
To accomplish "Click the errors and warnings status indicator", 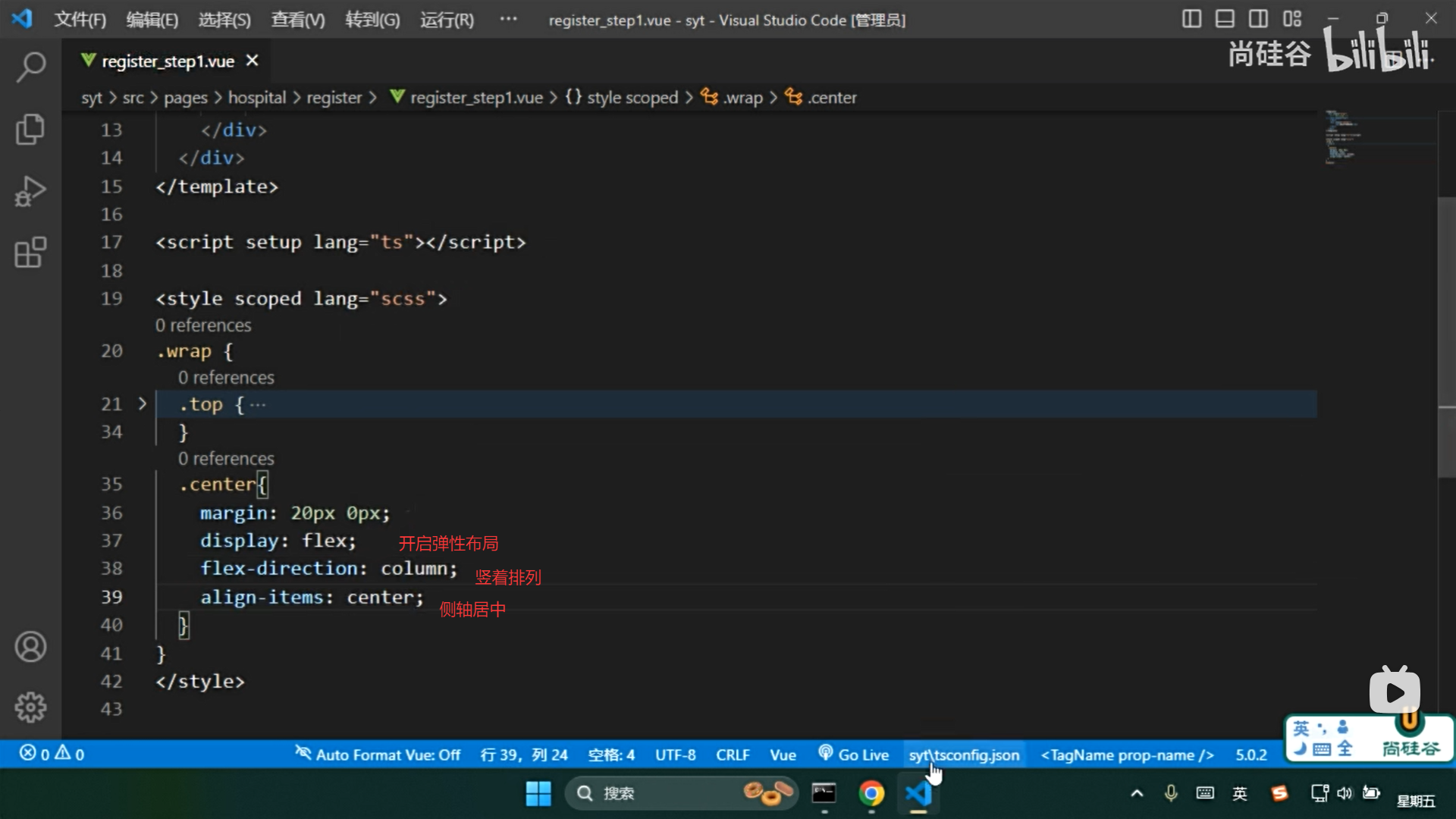I will click(52, 754).
